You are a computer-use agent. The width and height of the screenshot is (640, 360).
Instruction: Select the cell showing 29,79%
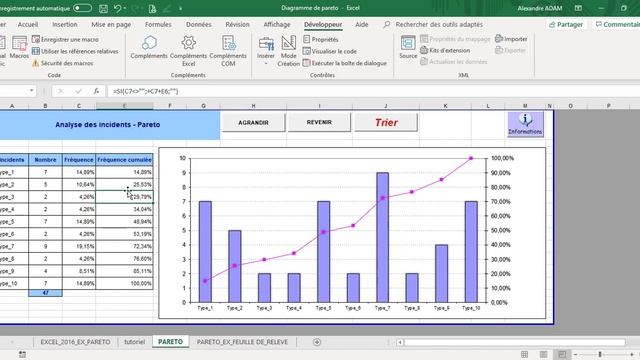pos(124,197)
